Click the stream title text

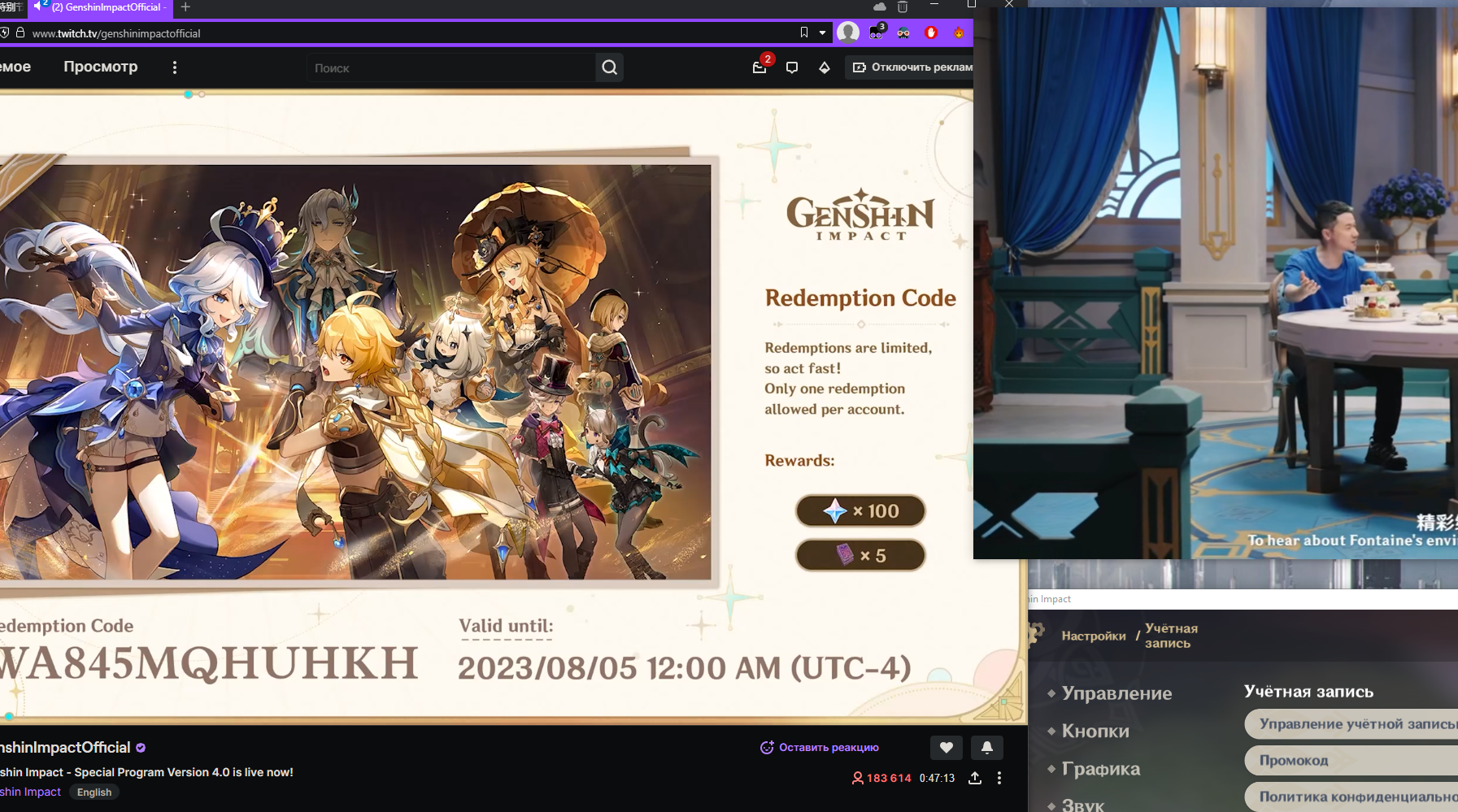point(146,772)
